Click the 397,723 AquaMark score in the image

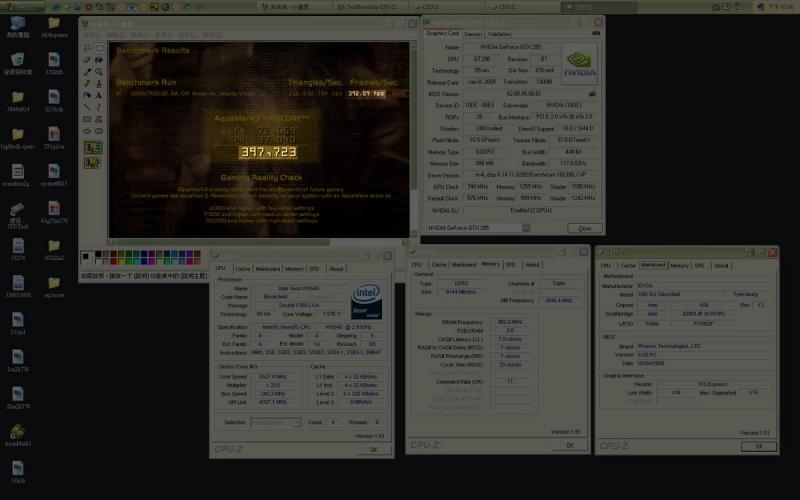point(268,152)
